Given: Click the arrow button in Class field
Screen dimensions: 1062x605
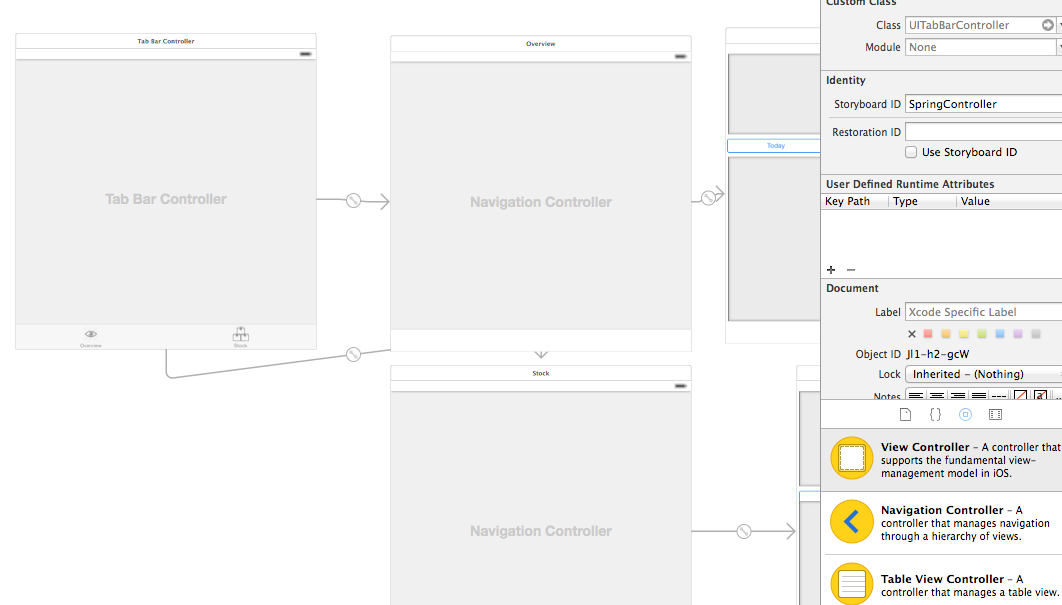Looking at the screenshot, I should [x=1048, y=25].
